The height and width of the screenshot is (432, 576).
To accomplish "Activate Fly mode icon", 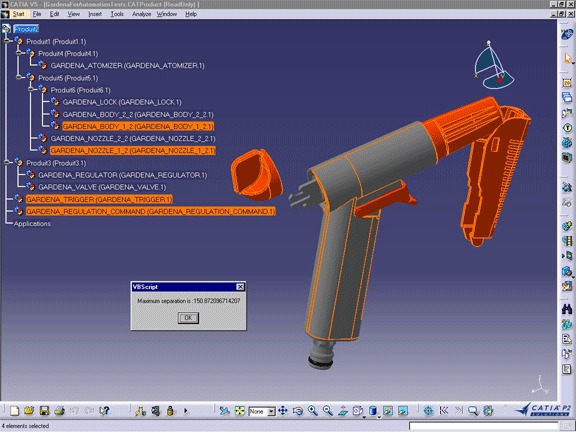I will 224,411.
